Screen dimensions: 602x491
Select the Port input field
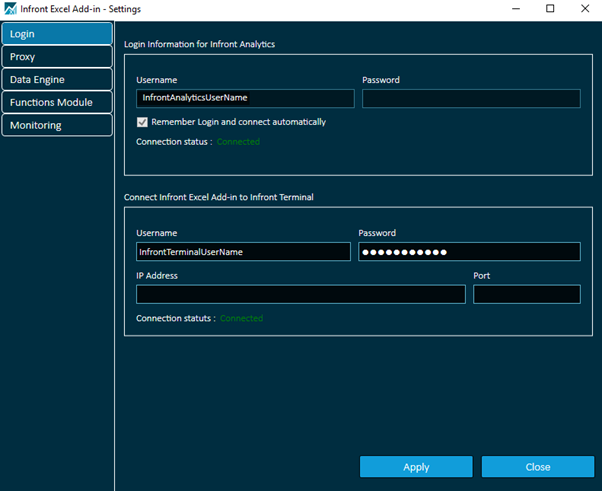point(526,294)
